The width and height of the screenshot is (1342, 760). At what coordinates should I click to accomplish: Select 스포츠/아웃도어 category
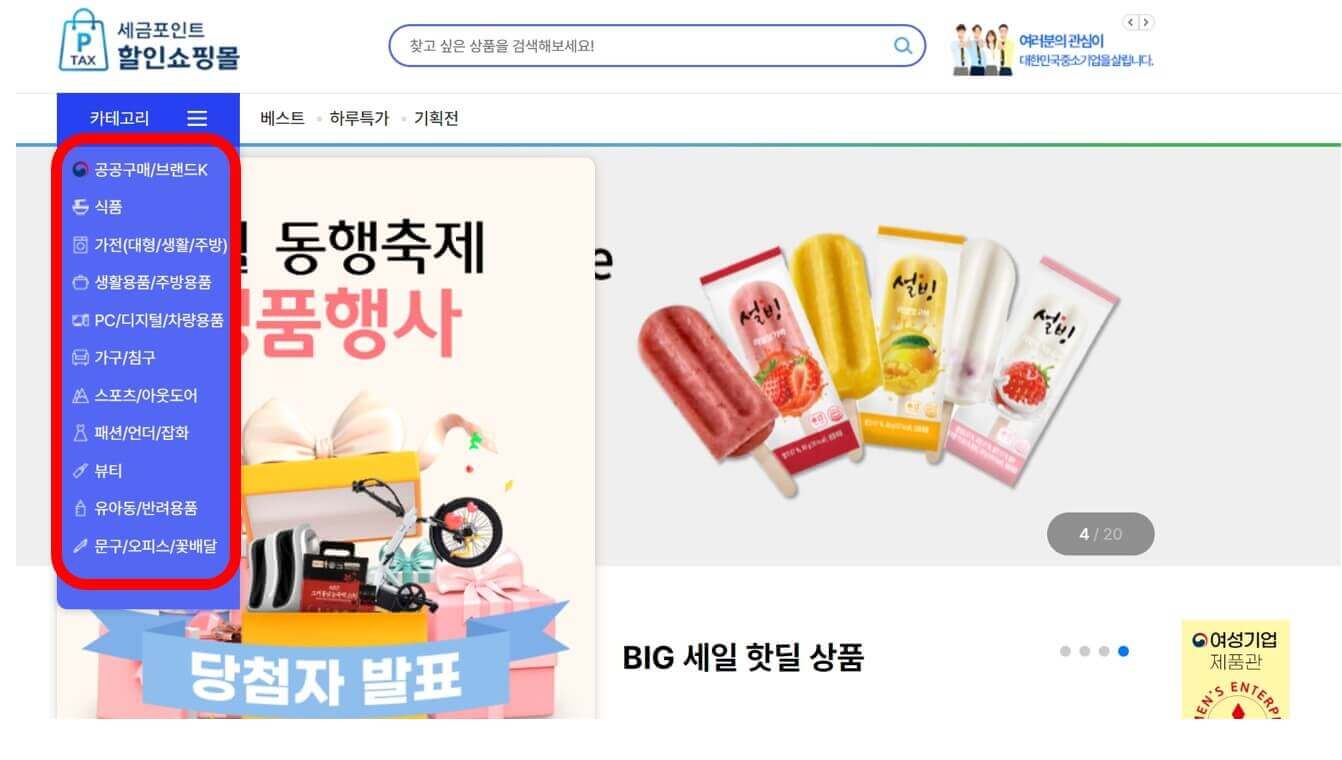(x=135, y=396)
